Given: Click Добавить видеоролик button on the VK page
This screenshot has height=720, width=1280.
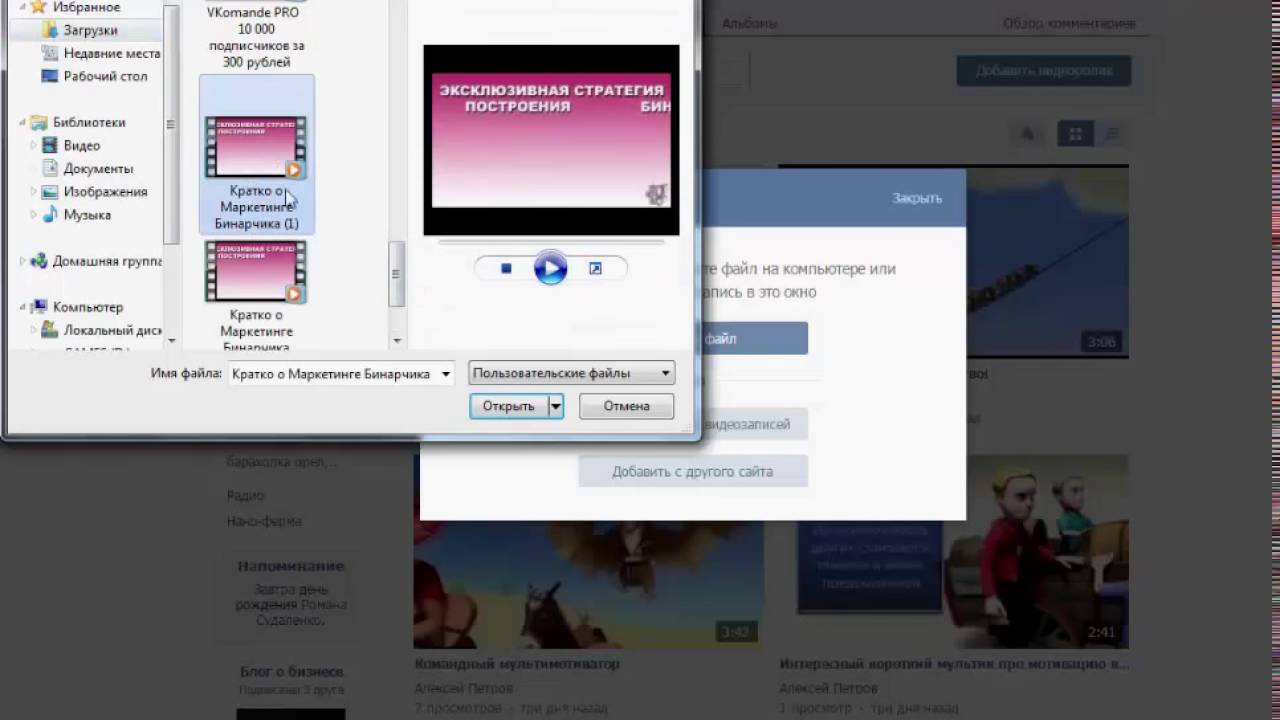Looking at the screenshot, I should (x=1043, y=71).
